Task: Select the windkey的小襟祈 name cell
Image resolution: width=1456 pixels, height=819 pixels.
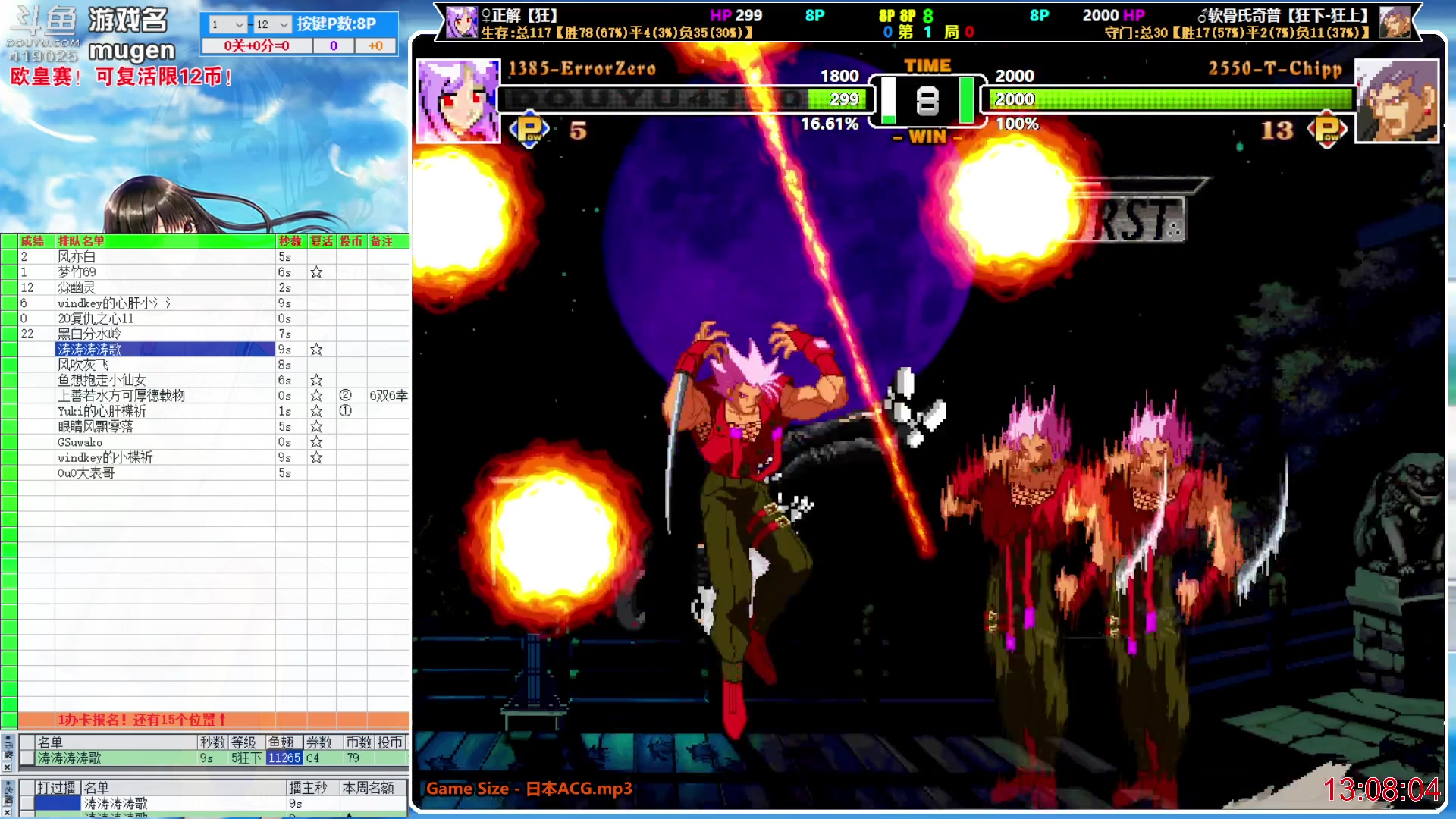Action: point(165,457)
